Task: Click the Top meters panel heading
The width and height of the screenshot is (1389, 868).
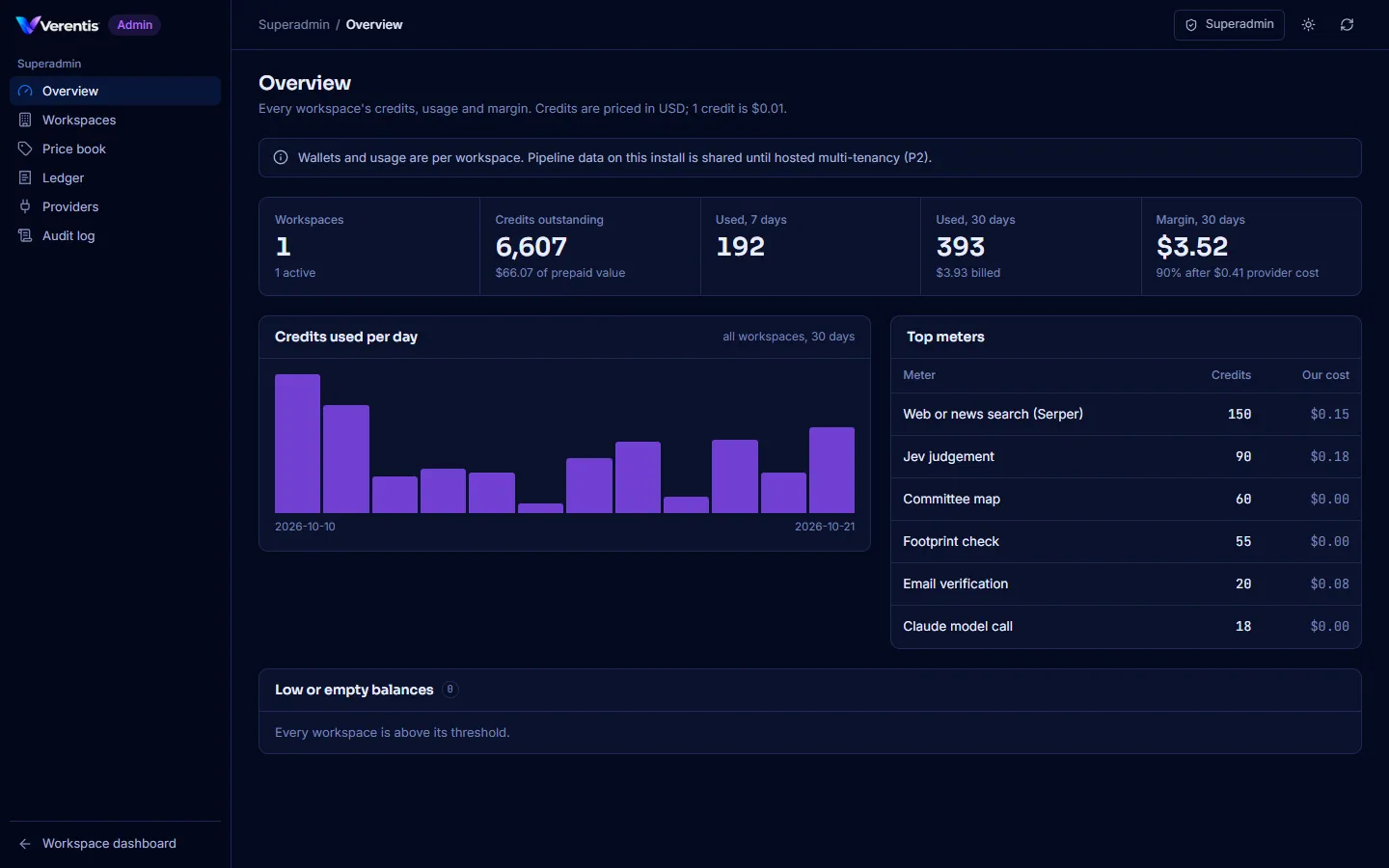Action: point(945,337)
